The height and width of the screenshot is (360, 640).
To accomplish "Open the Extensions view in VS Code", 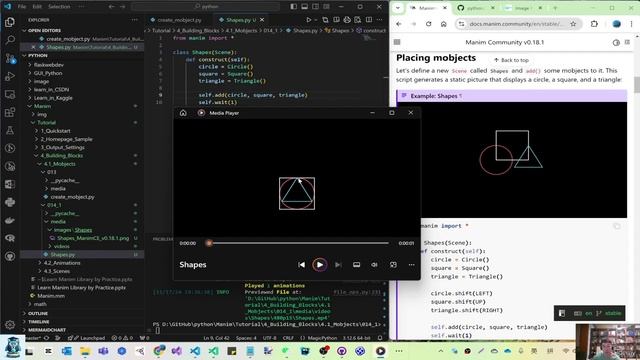I will (x=10, y=112).
